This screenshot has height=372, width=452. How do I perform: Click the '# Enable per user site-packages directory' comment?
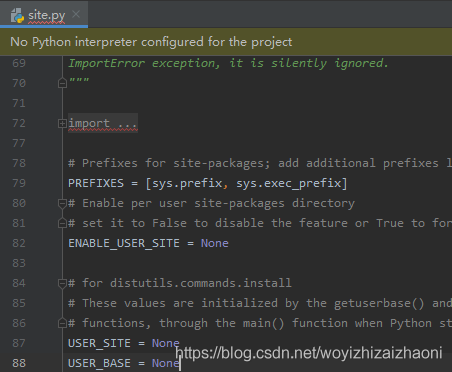tap(212, 203)
